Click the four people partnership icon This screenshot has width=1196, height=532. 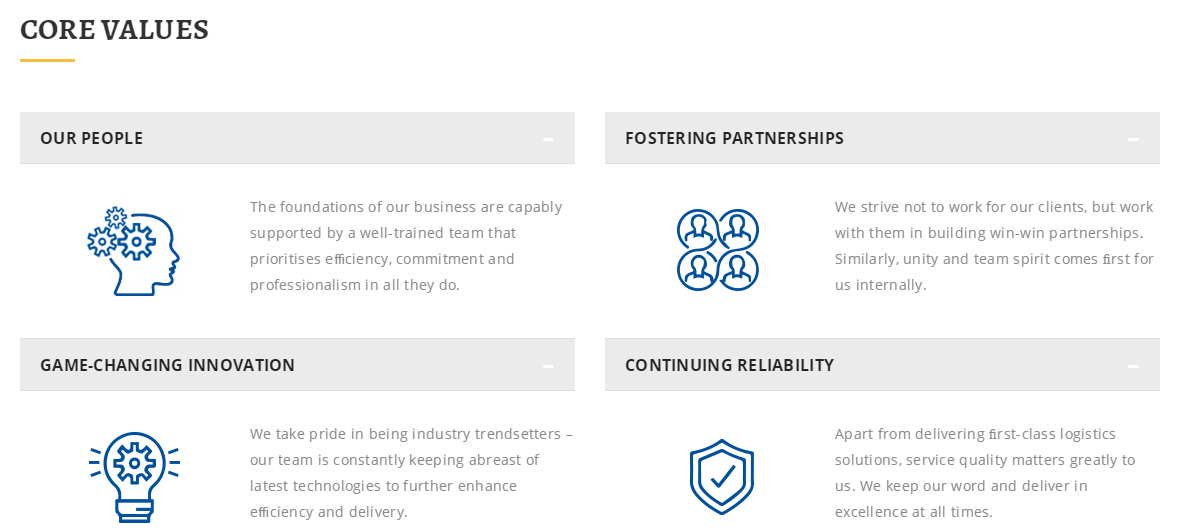718,250
